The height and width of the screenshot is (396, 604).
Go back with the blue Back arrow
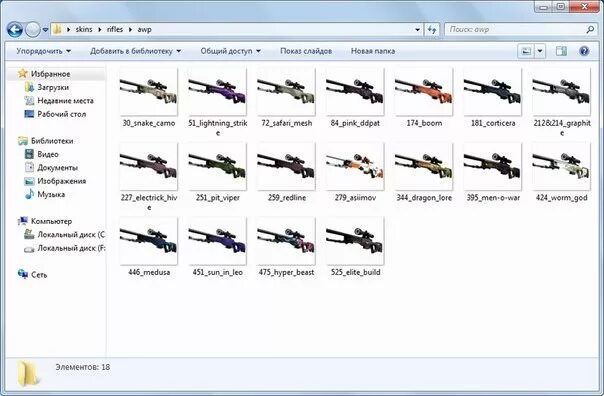15,30
